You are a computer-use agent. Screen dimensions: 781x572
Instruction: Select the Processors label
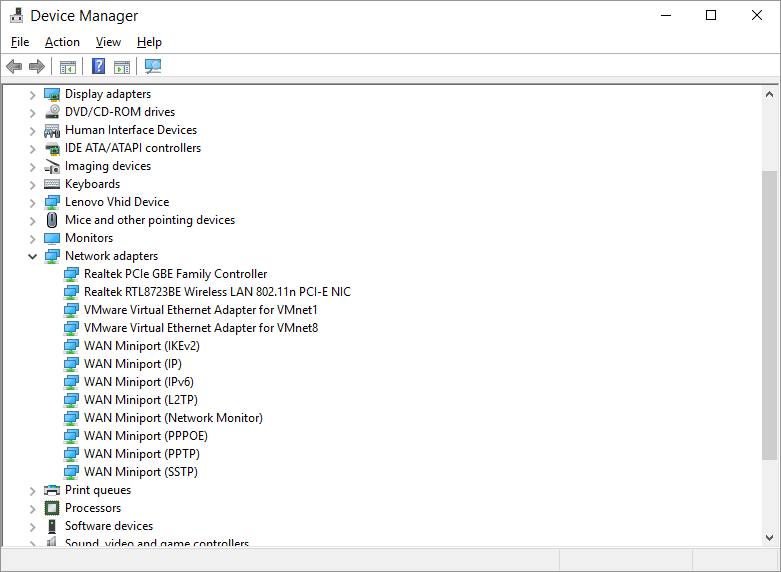click(93, 508)
